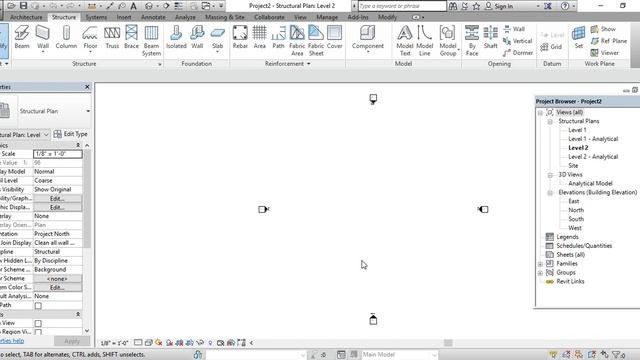The image size is (640, 360).
Task: Switch to the Systems ribbon tab
Action: 96,17
